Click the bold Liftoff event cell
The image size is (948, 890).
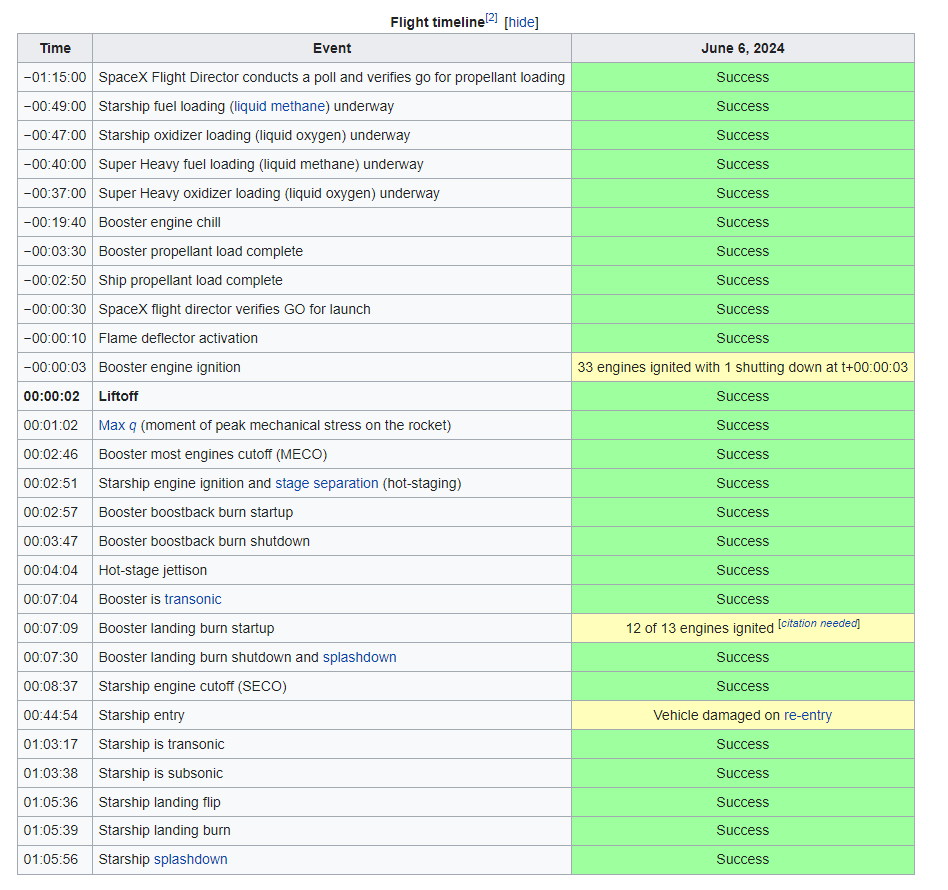(x=119, y=396)
